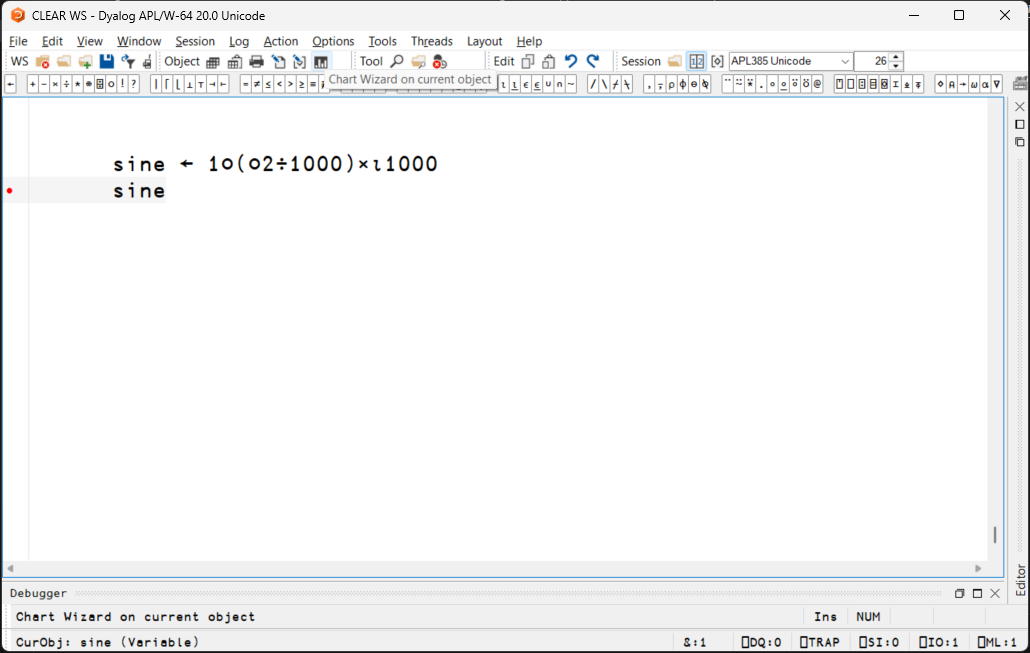
Task: Click the Object toolbar printer icon
Action: tap(256, 62)
